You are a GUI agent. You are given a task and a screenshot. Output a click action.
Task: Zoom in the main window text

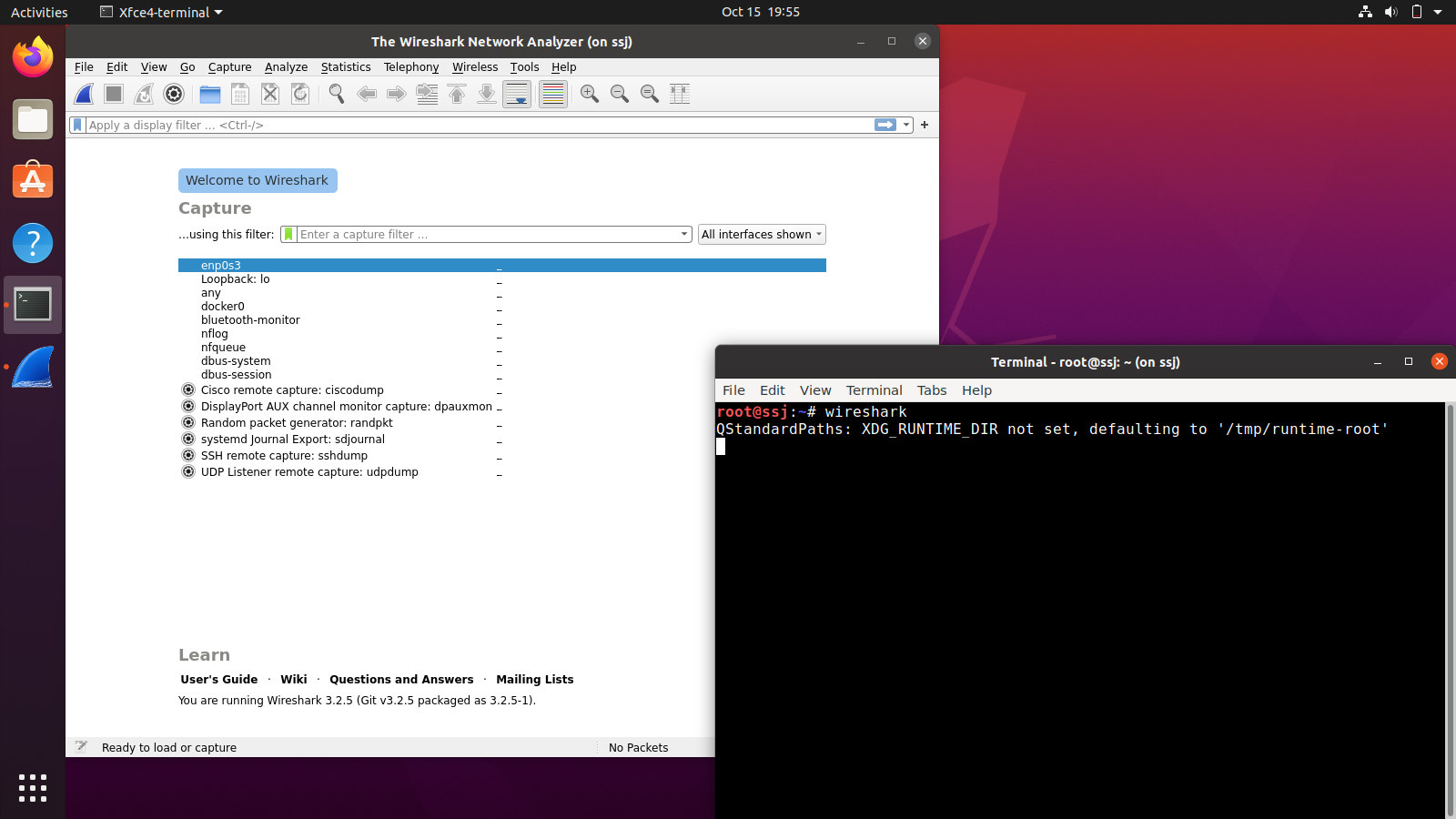590,94
